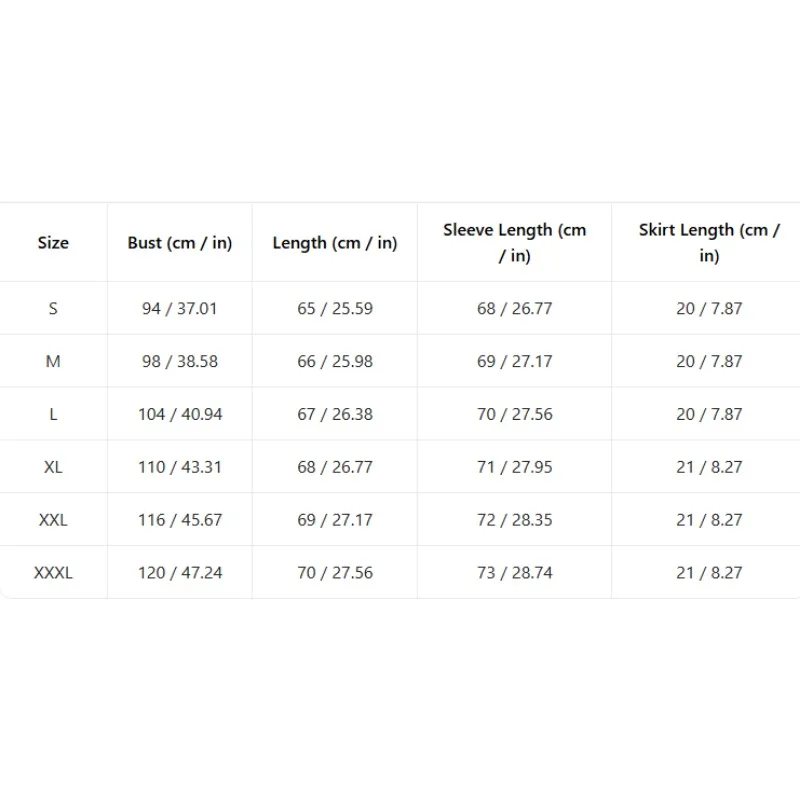Click the Length (cm / in) header
This screenshot has height=800, width=800.
pyautogui.click(x=335, y=243)
